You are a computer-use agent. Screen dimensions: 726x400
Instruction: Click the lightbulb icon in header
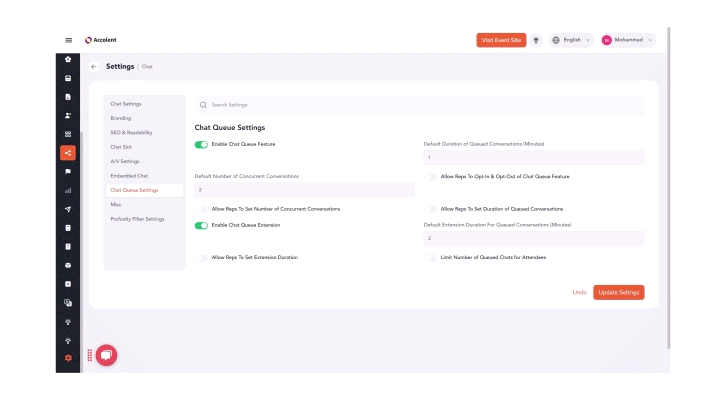point(536,40)
